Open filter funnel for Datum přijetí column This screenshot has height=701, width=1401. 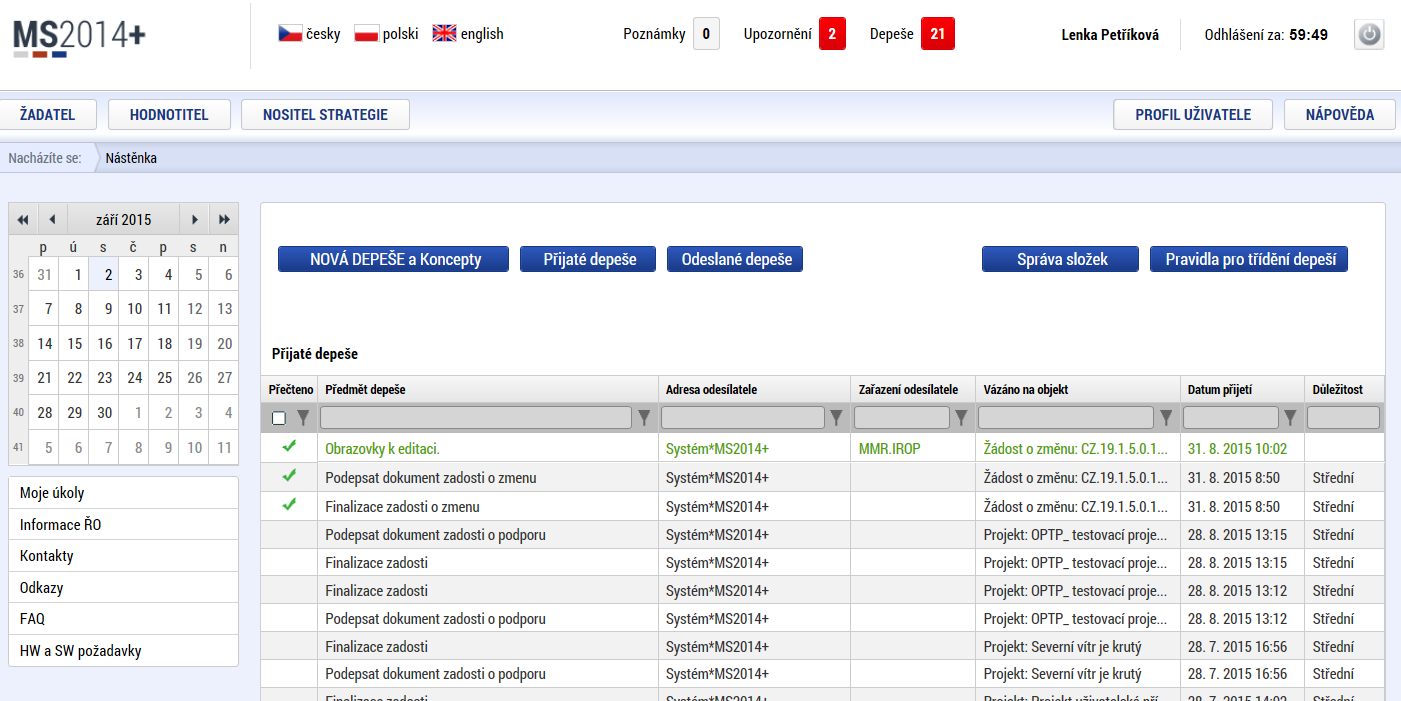[1291, 418]
